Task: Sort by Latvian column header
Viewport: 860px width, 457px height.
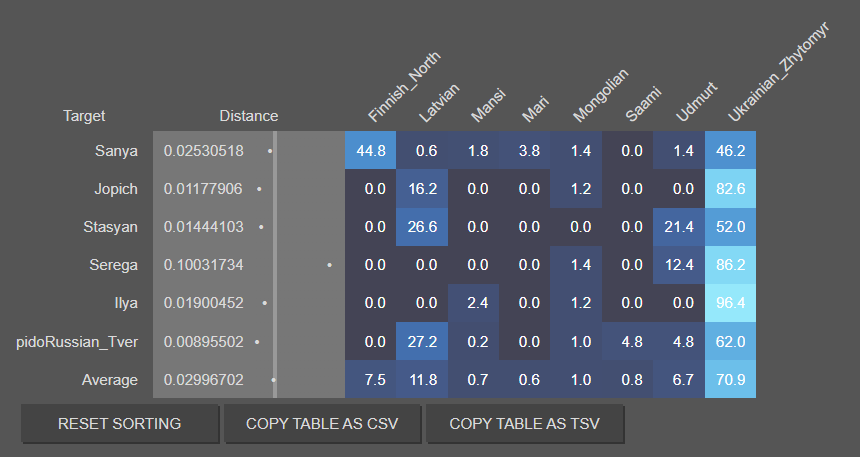Action: (439, 103)
